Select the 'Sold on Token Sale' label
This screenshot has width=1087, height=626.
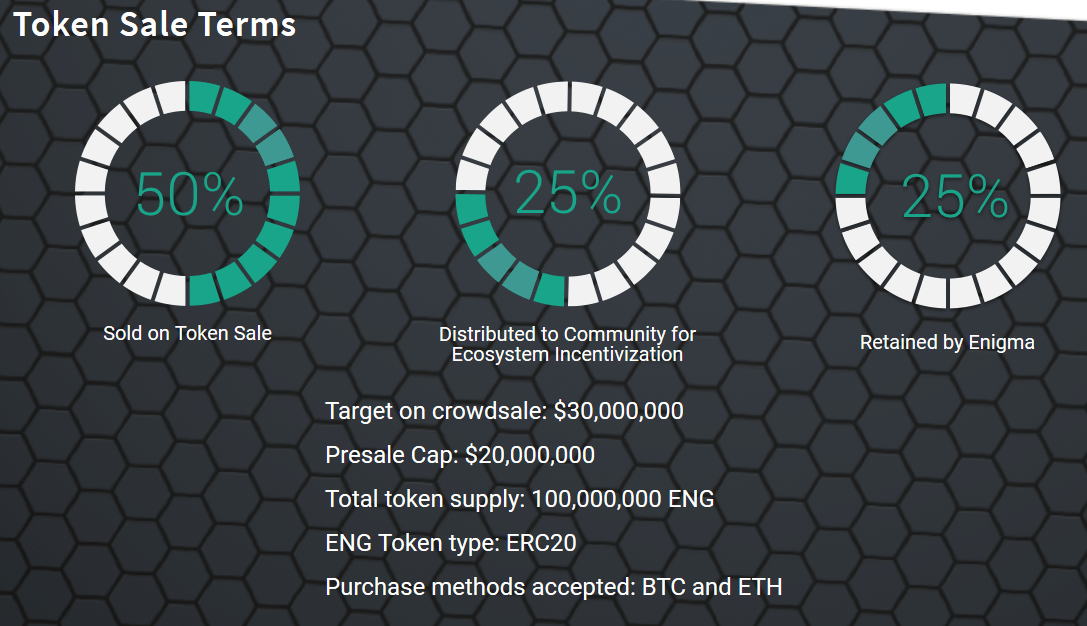[x=187, y=333]
